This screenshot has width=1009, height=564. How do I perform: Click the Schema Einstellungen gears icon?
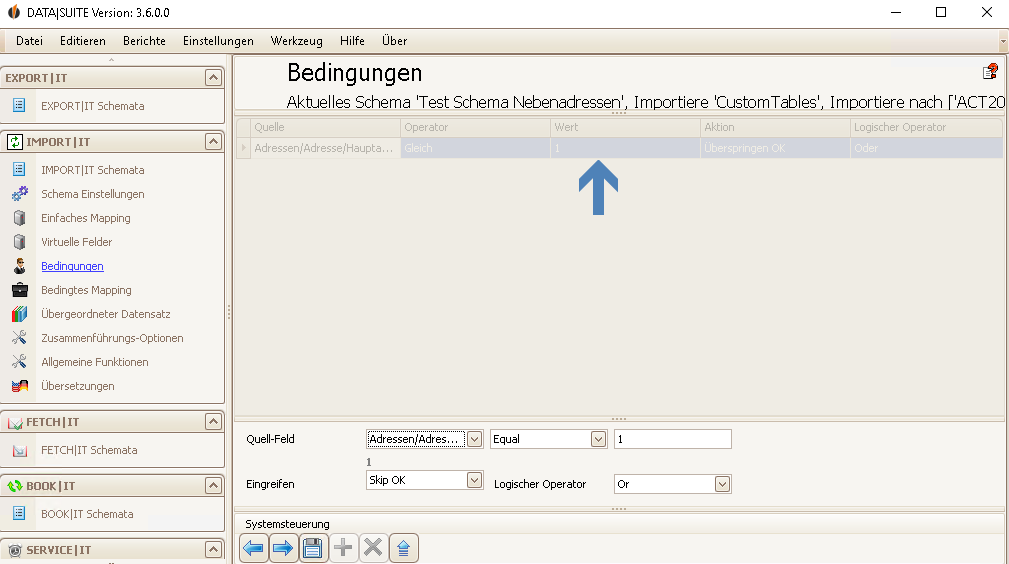click(x=19, y=193)
